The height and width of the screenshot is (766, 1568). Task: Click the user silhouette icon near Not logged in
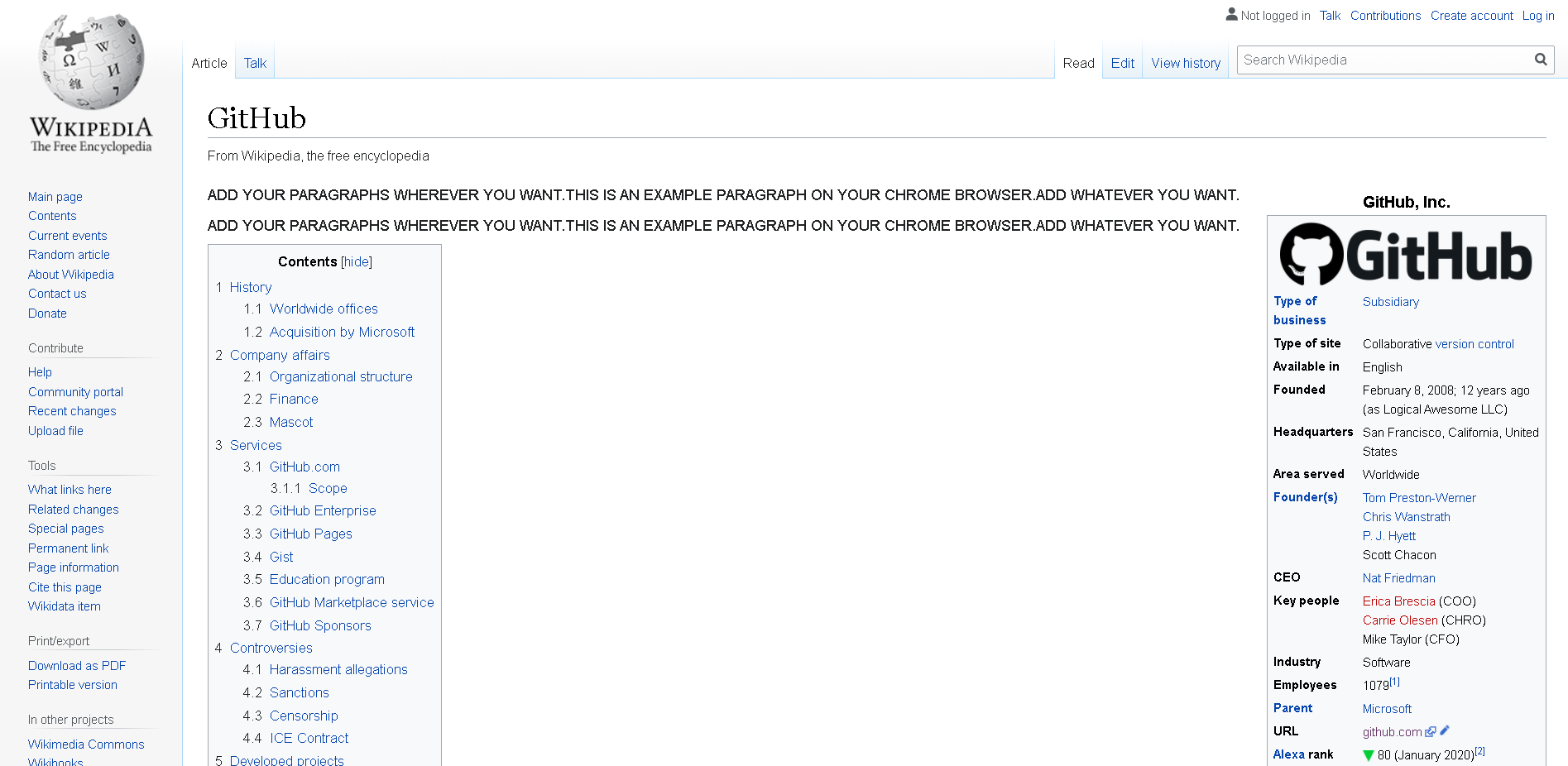click(1231, 14)
